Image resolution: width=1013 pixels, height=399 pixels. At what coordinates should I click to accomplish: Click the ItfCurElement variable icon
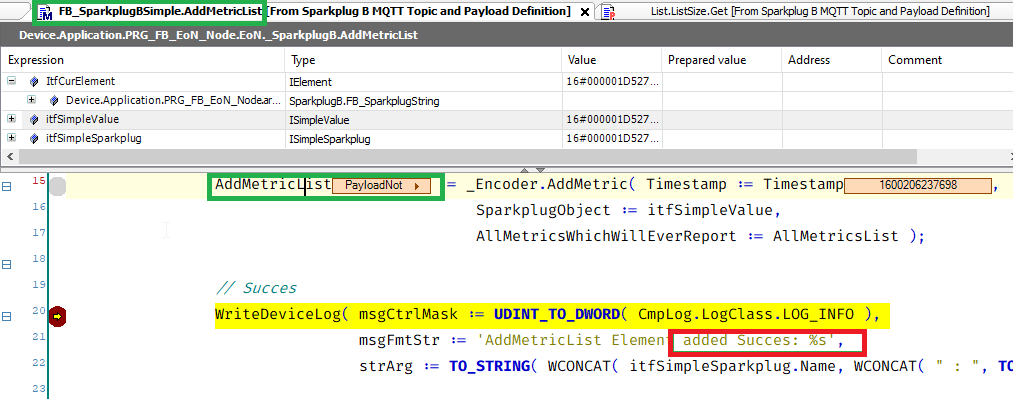click(34, 82)
